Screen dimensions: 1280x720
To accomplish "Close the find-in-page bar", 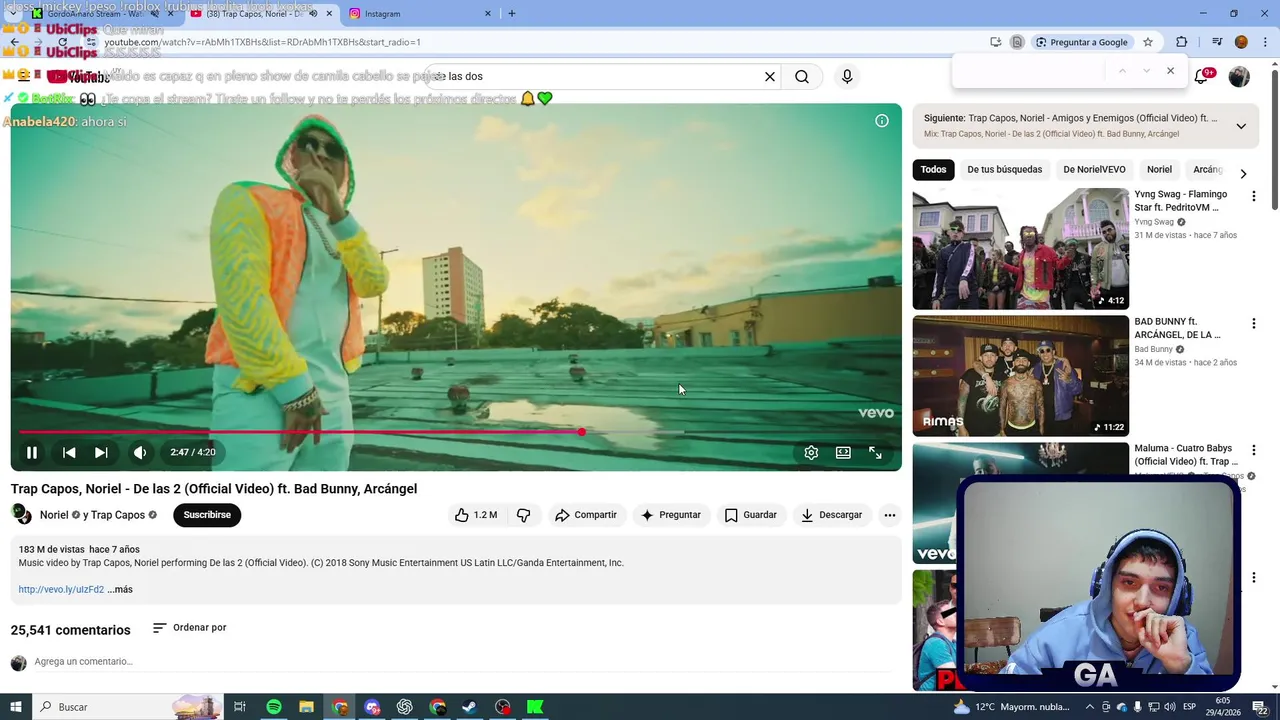I will tap(1170, 71).
